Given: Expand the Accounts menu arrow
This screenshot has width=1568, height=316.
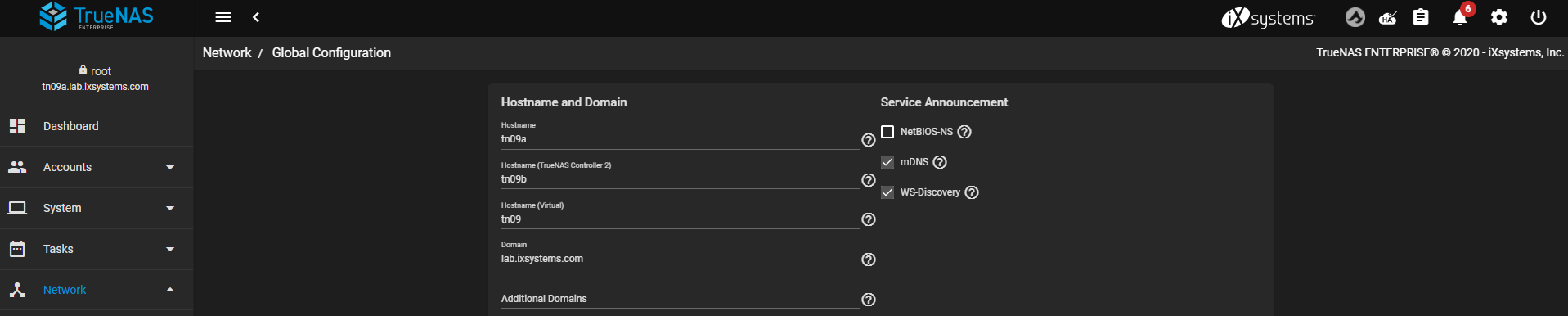Looking at the screenshot, I should (x=170, y=167).
